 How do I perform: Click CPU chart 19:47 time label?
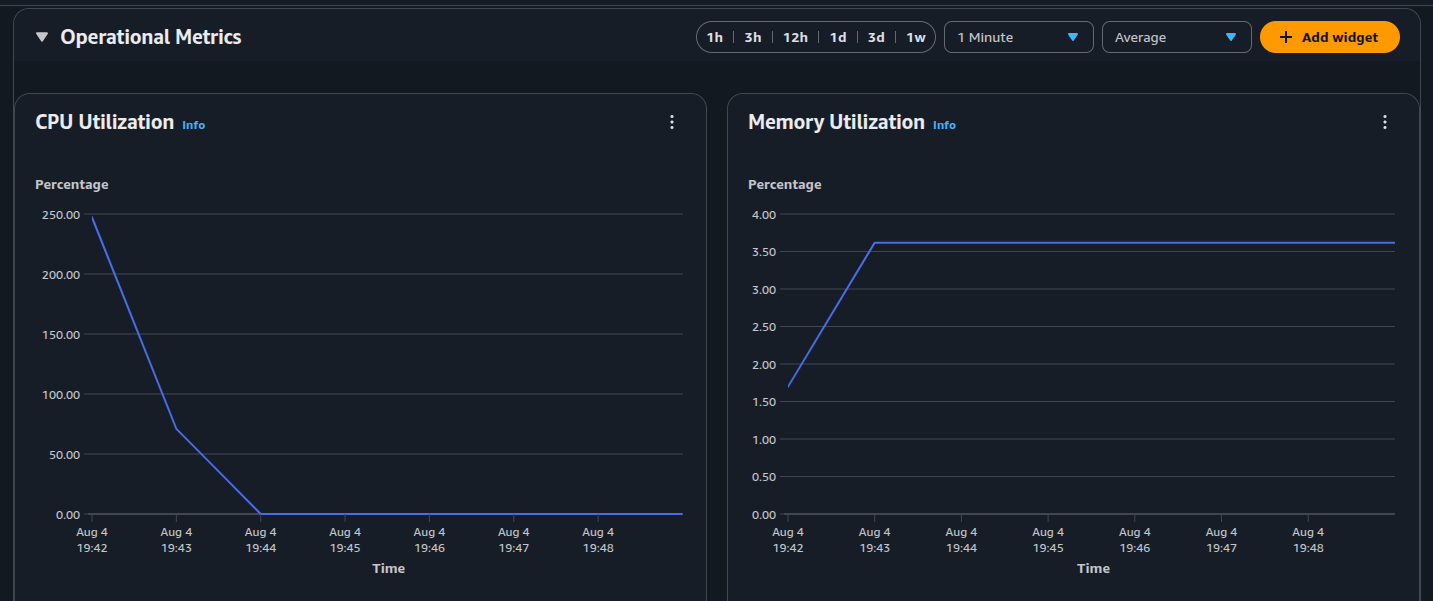pos(514,540)
